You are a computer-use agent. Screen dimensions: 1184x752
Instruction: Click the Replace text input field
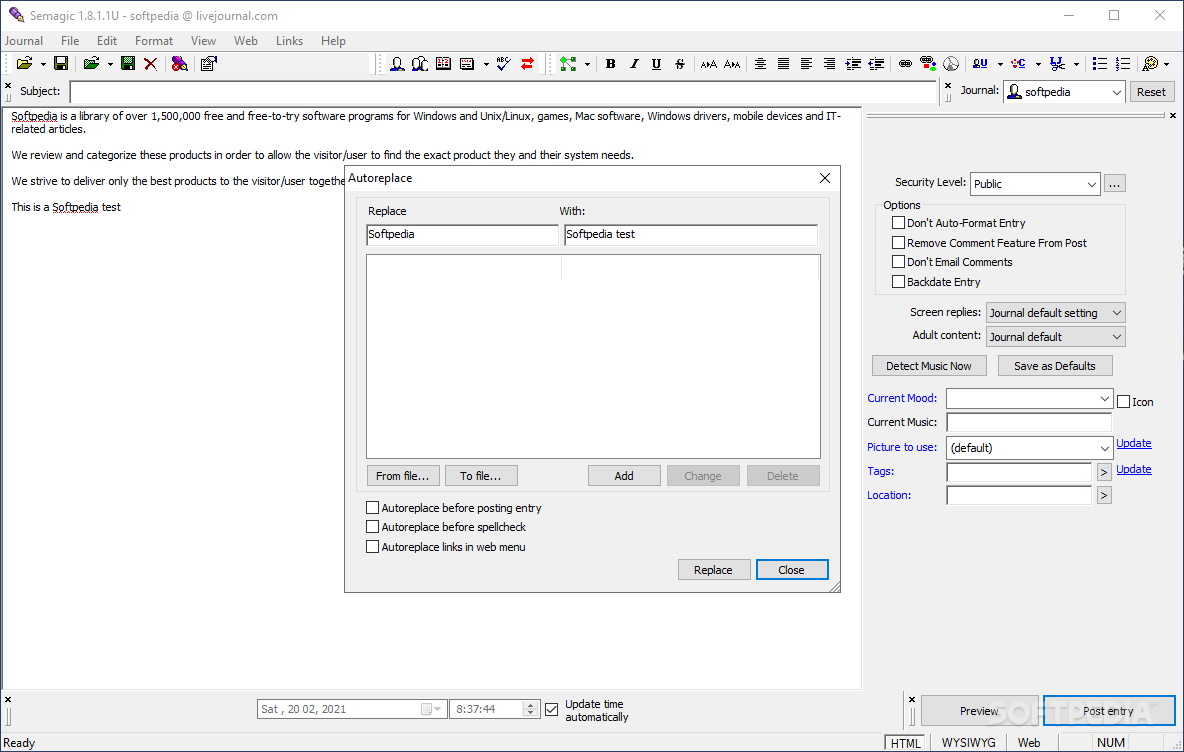tap(462, 234)
